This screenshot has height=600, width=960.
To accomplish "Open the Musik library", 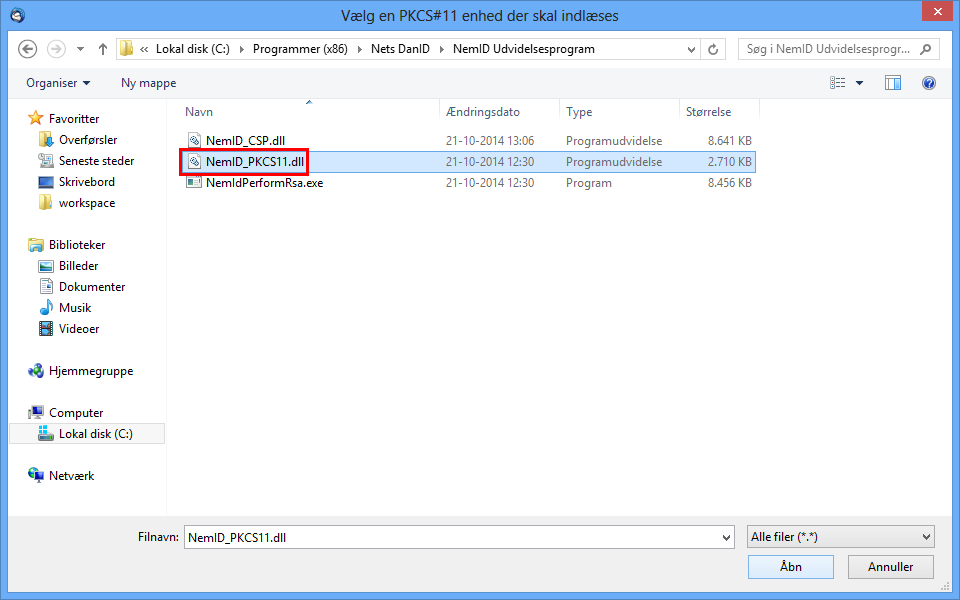I will (75, 308).
